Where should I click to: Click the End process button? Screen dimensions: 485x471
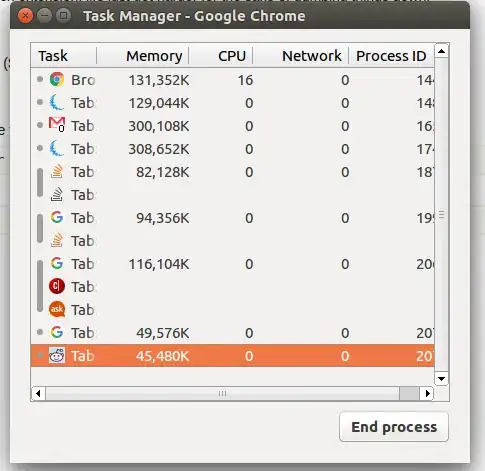pyautogui.click(x=394, y=427)
